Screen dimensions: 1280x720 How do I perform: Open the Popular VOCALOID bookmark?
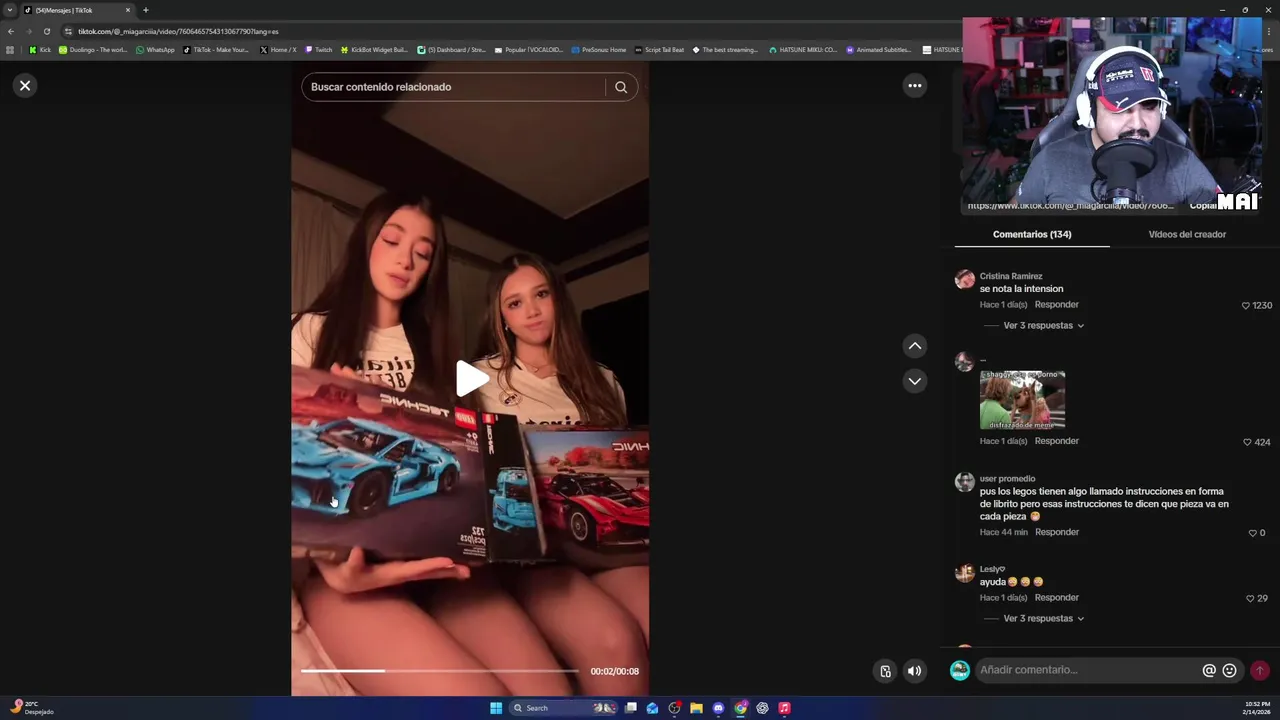530,50
